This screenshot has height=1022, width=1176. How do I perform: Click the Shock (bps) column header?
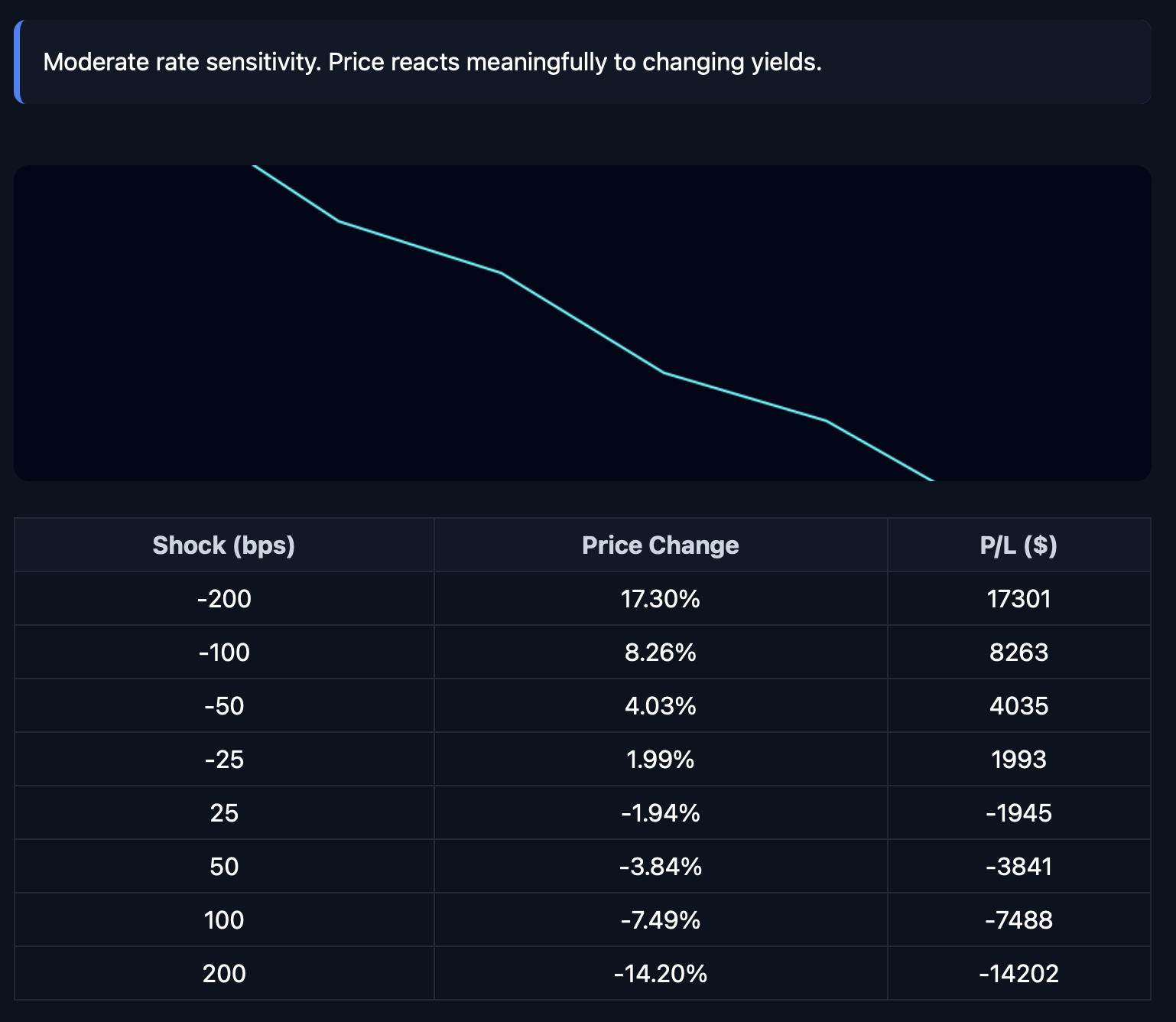[x=223, y=545]
